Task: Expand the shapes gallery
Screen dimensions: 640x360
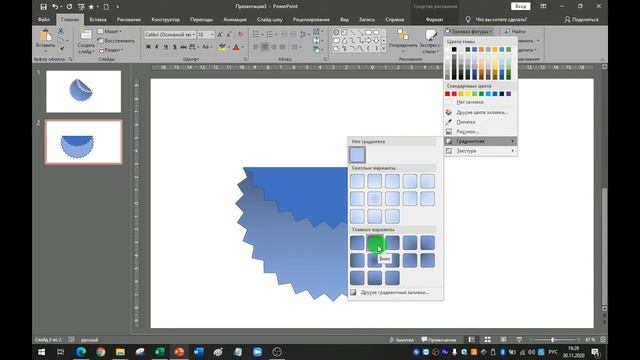Action: 383,49
